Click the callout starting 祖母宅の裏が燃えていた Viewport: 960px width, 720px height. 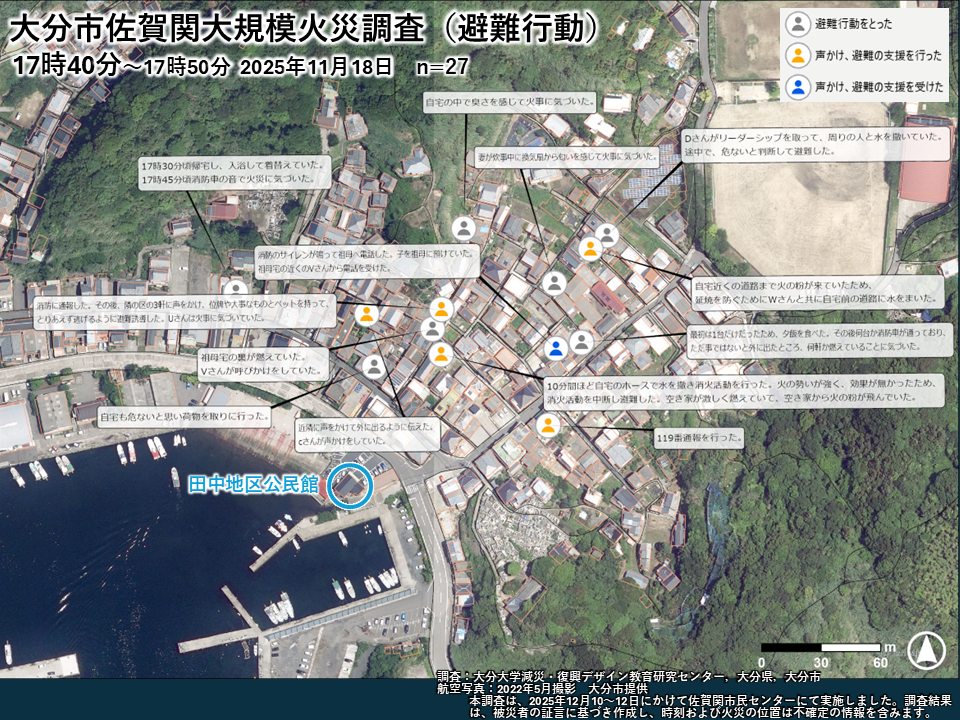[263, 362]
